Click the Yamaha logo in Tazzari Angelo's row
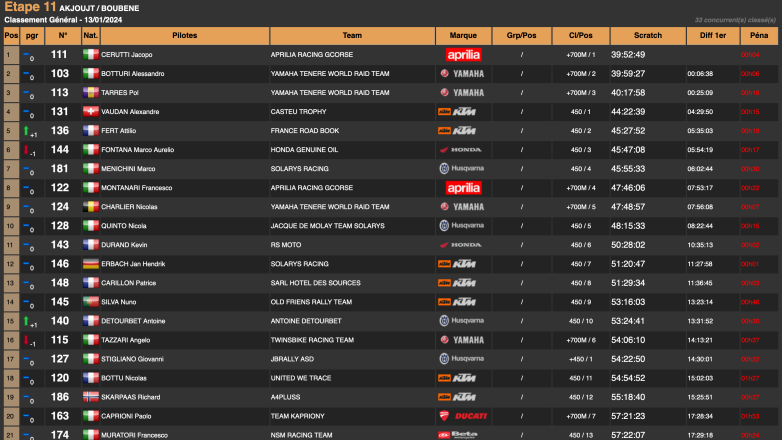 coord(462,340)
